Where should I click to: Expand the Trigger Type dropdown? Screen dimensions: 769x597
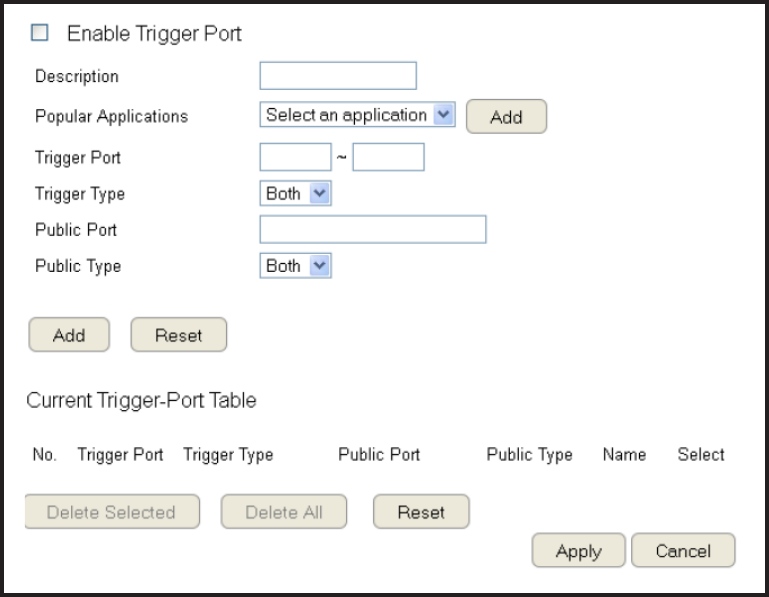click(x=295, y=193)
